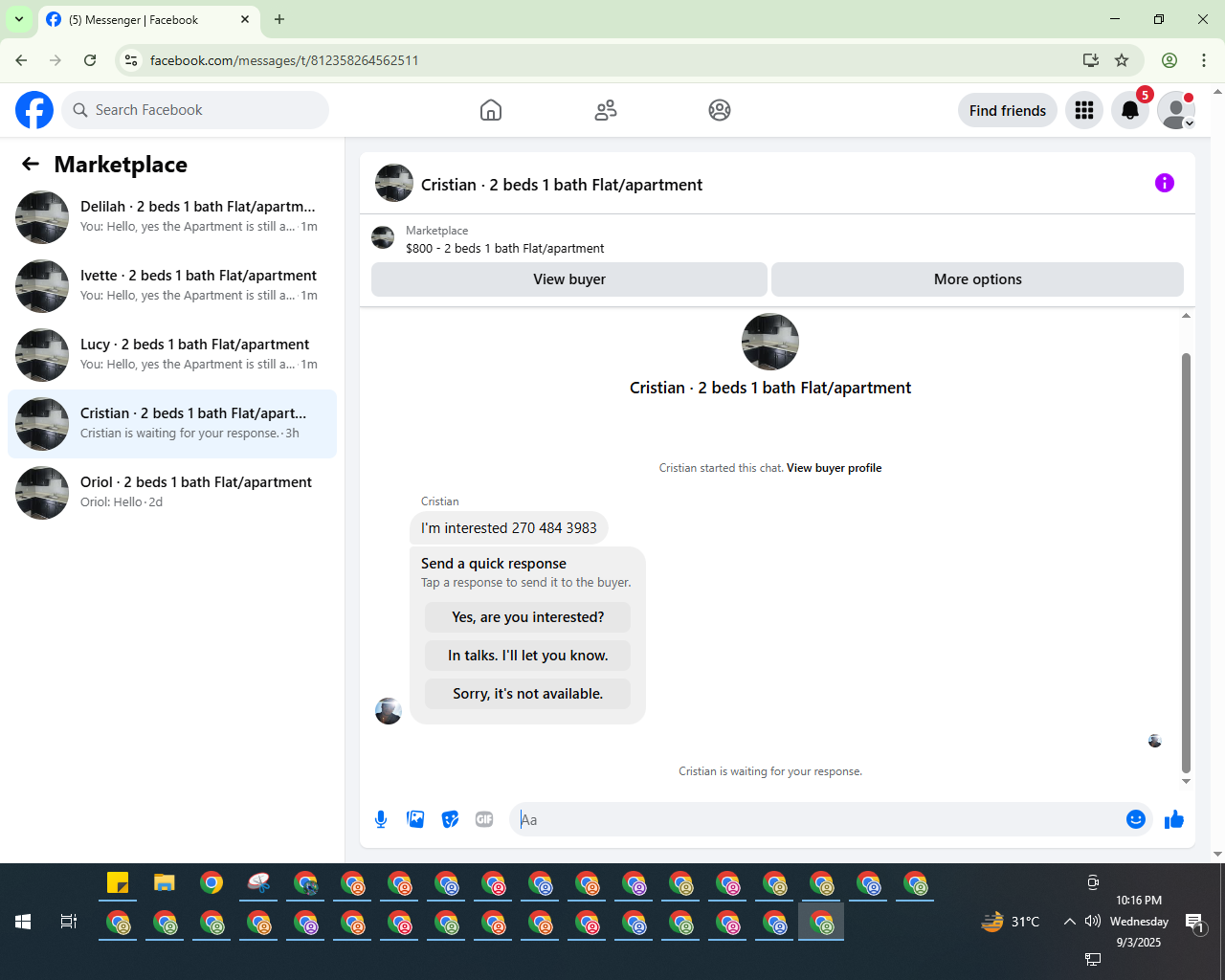Attach a photo using the image icon
Image resolution: width=1225 pixels, height=980 pixels.
click(x=415, y=819)
